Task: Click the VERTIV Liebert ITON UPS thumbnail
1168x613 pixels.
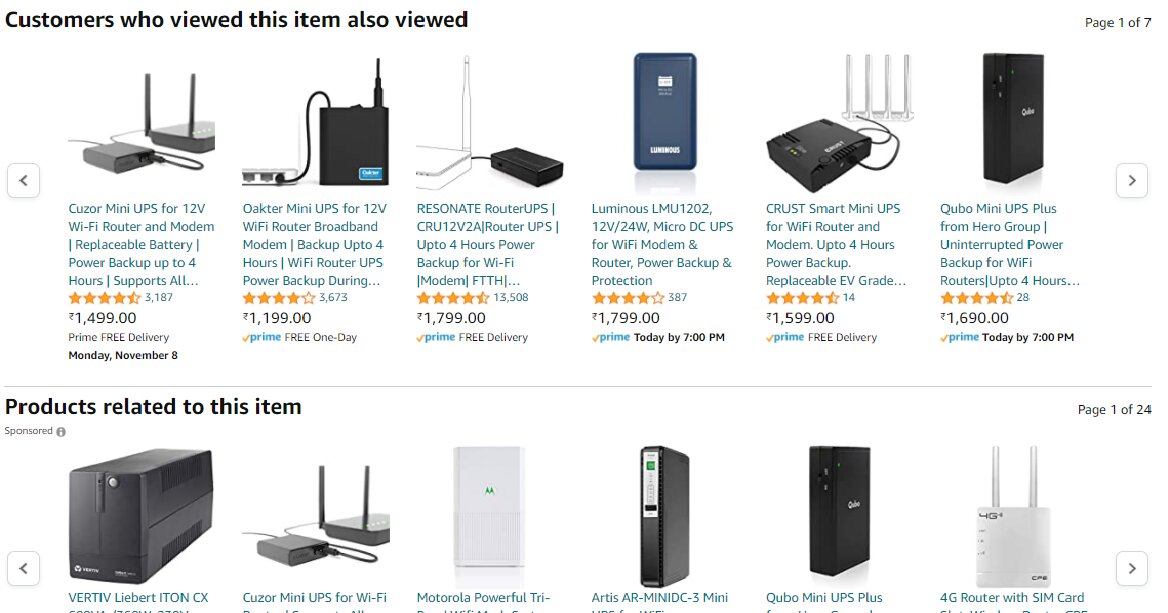Action: pyautogui.click(x=141, y=515)
